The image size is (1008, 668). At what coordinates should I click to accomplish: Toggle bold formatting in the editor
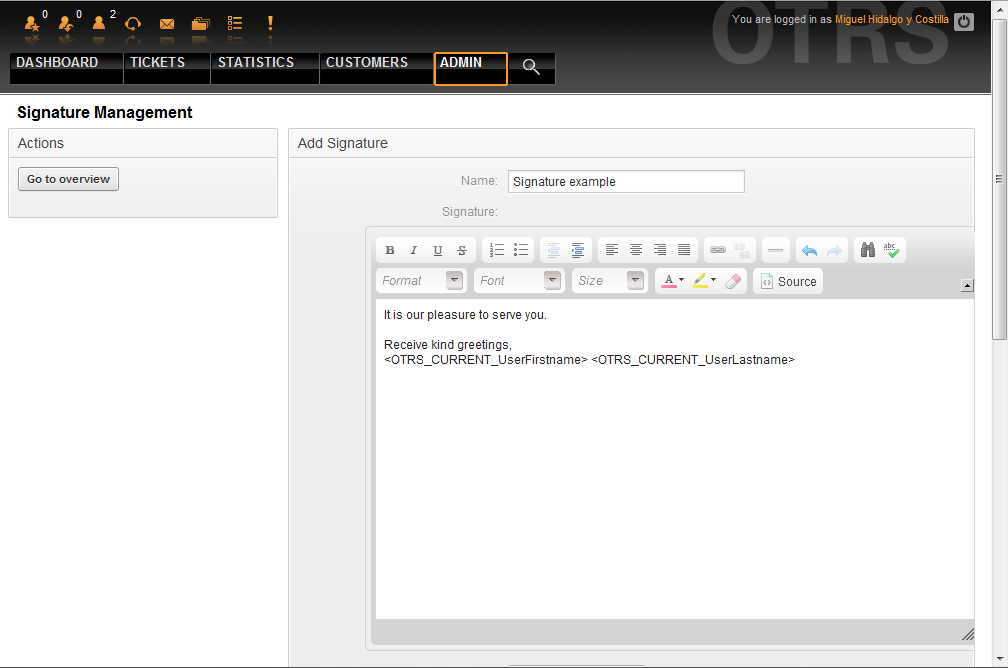click(x=390, y=250)
